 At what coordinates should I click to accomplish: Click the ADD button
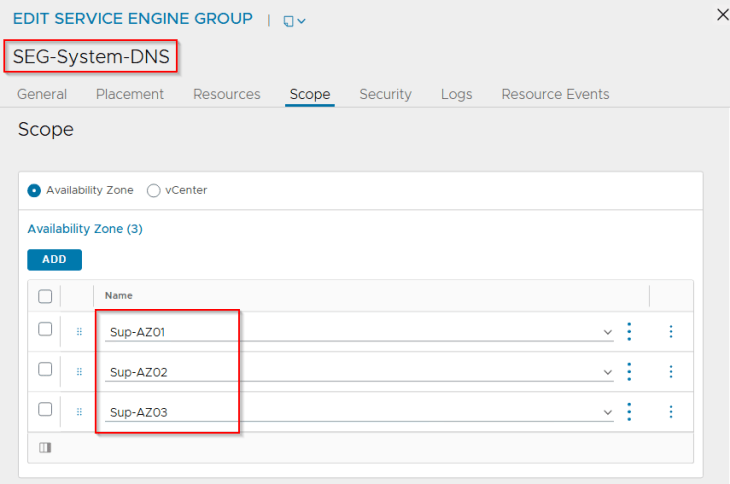tap(54, 259)
